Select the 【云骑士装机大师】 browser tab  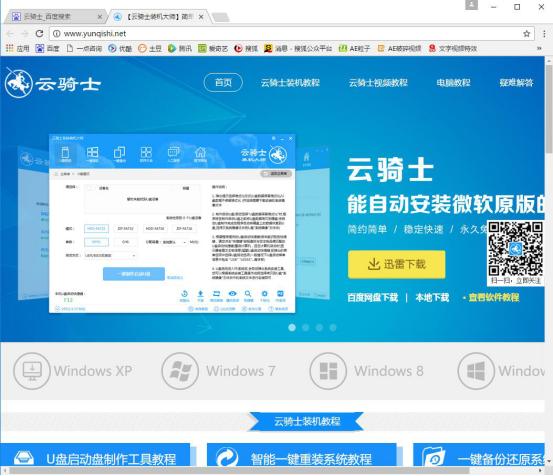click(159, 17)
